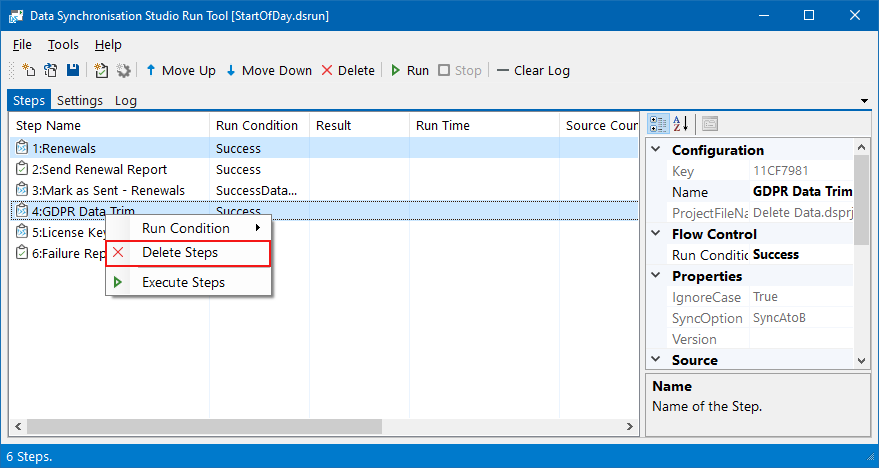Click the Property Pages icon

[710, 124]
